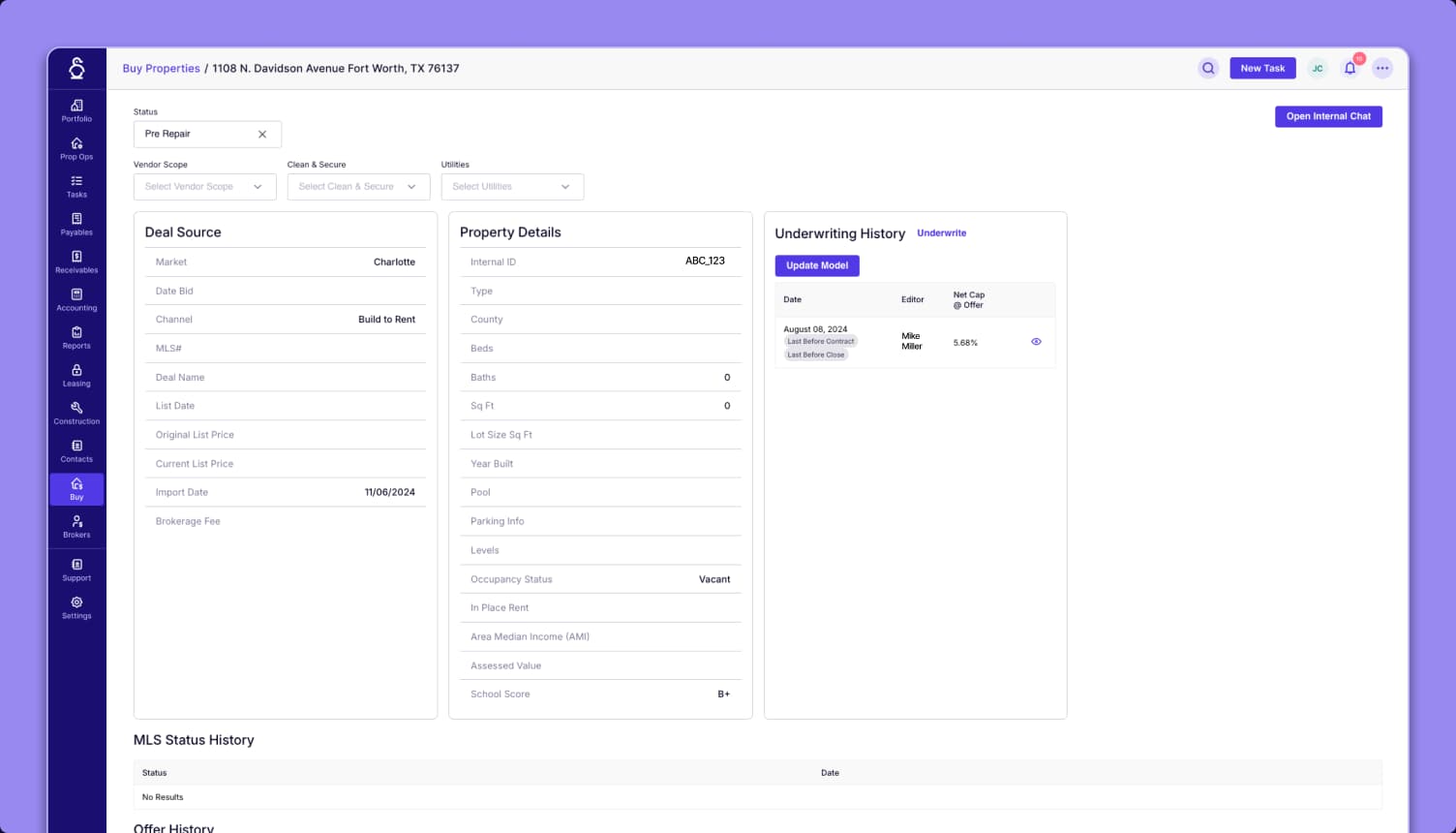
Task: Open the Accounting section icon
Action: pos(76,299)
